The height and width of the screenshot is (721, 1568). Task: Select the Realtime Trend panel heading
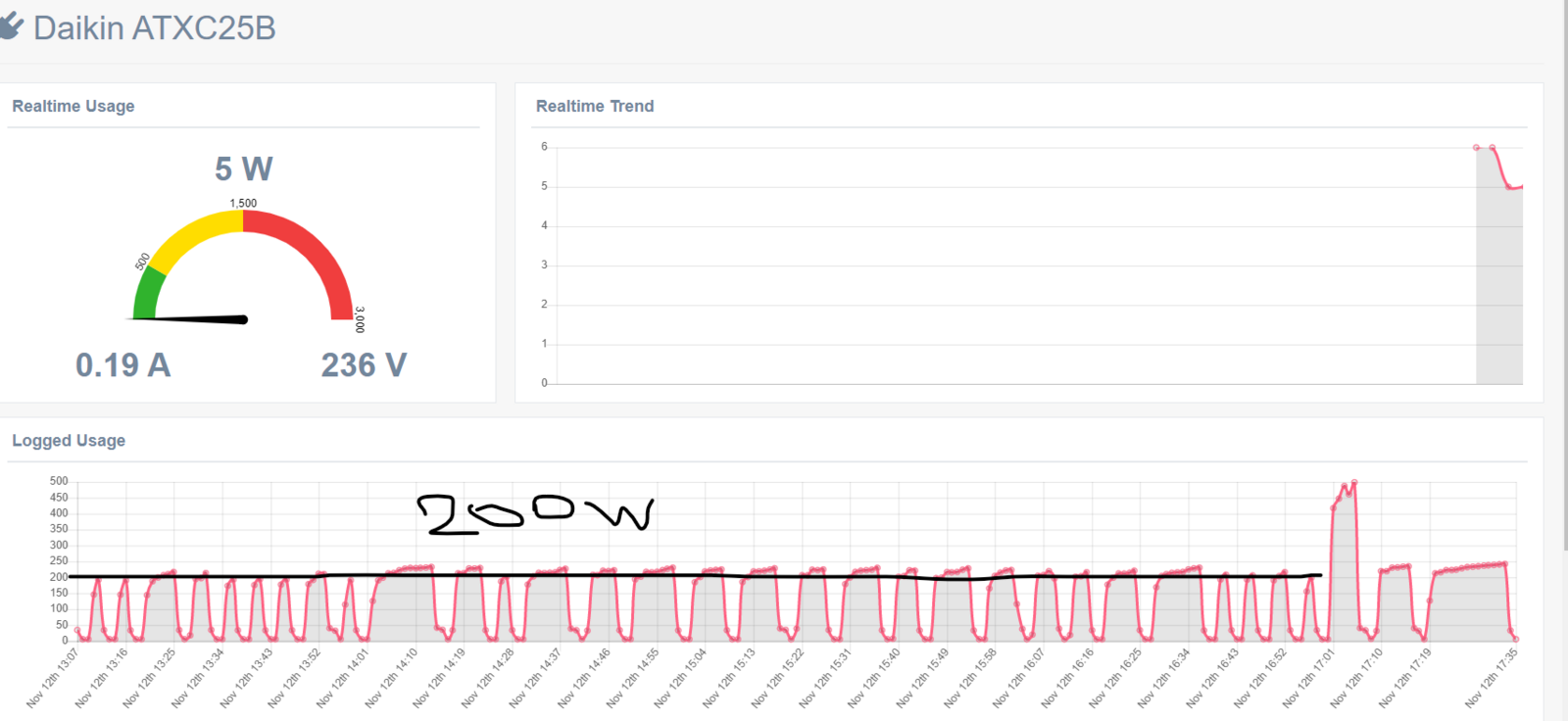pyautogui.click(x=595, y=106)
